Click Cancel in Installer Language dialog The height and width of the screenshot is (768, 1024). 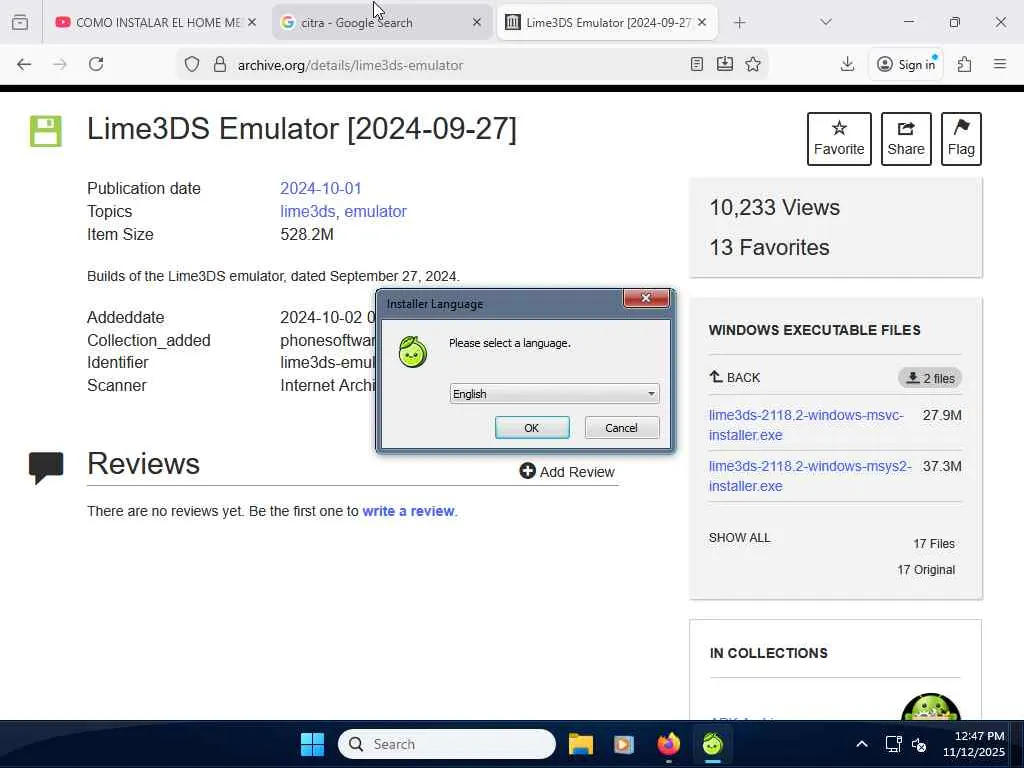622,428
